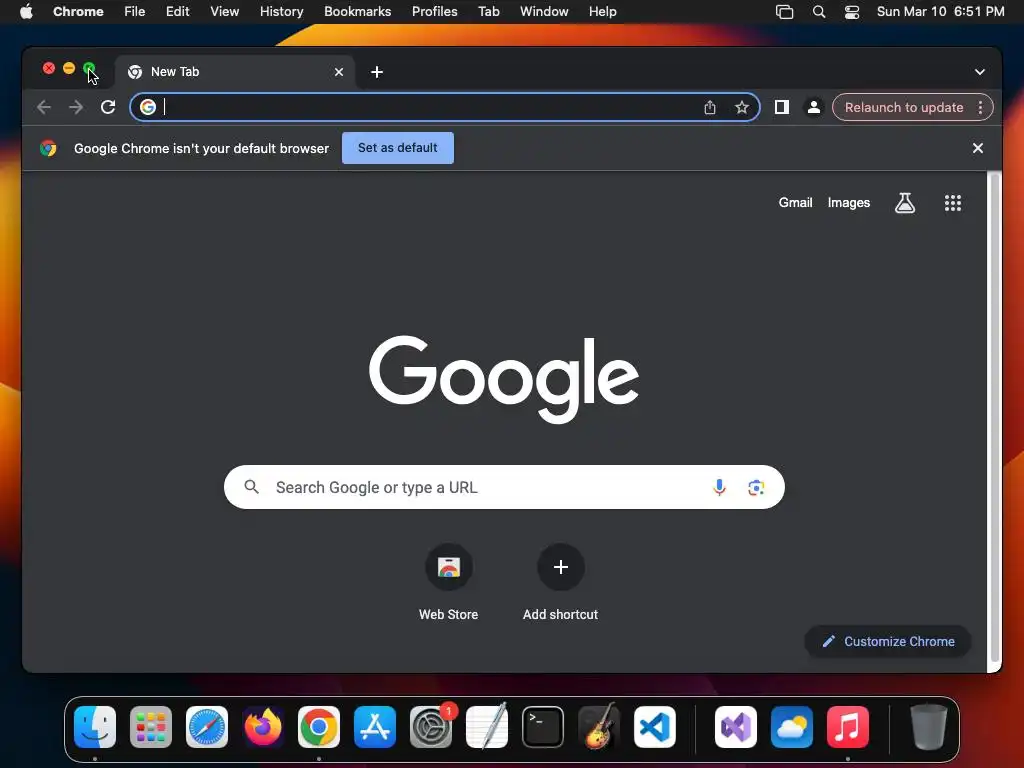The image size is (1024, 768).
Task: Open the Images link
Action: (848, 203)
